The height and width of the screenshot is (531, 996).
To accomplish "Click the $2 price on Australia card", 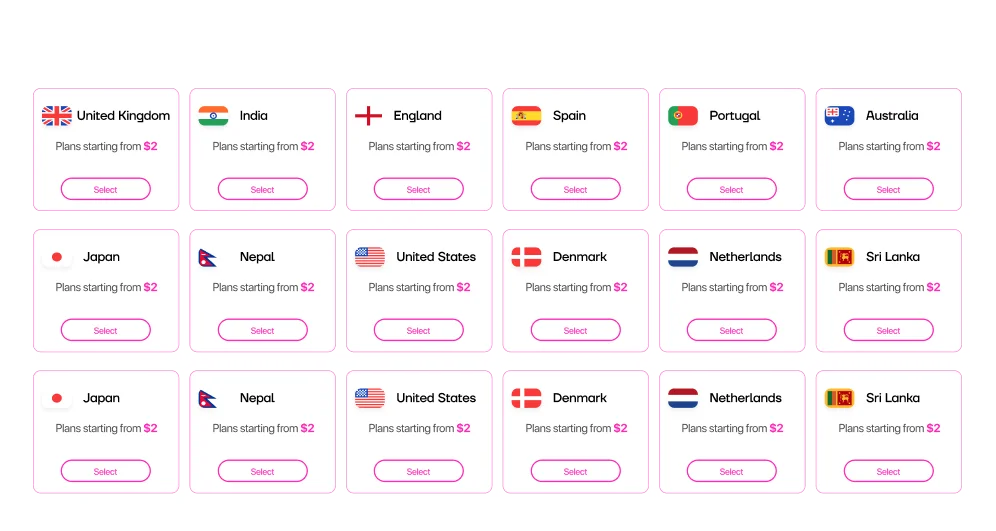I will (x=933, y=146).
